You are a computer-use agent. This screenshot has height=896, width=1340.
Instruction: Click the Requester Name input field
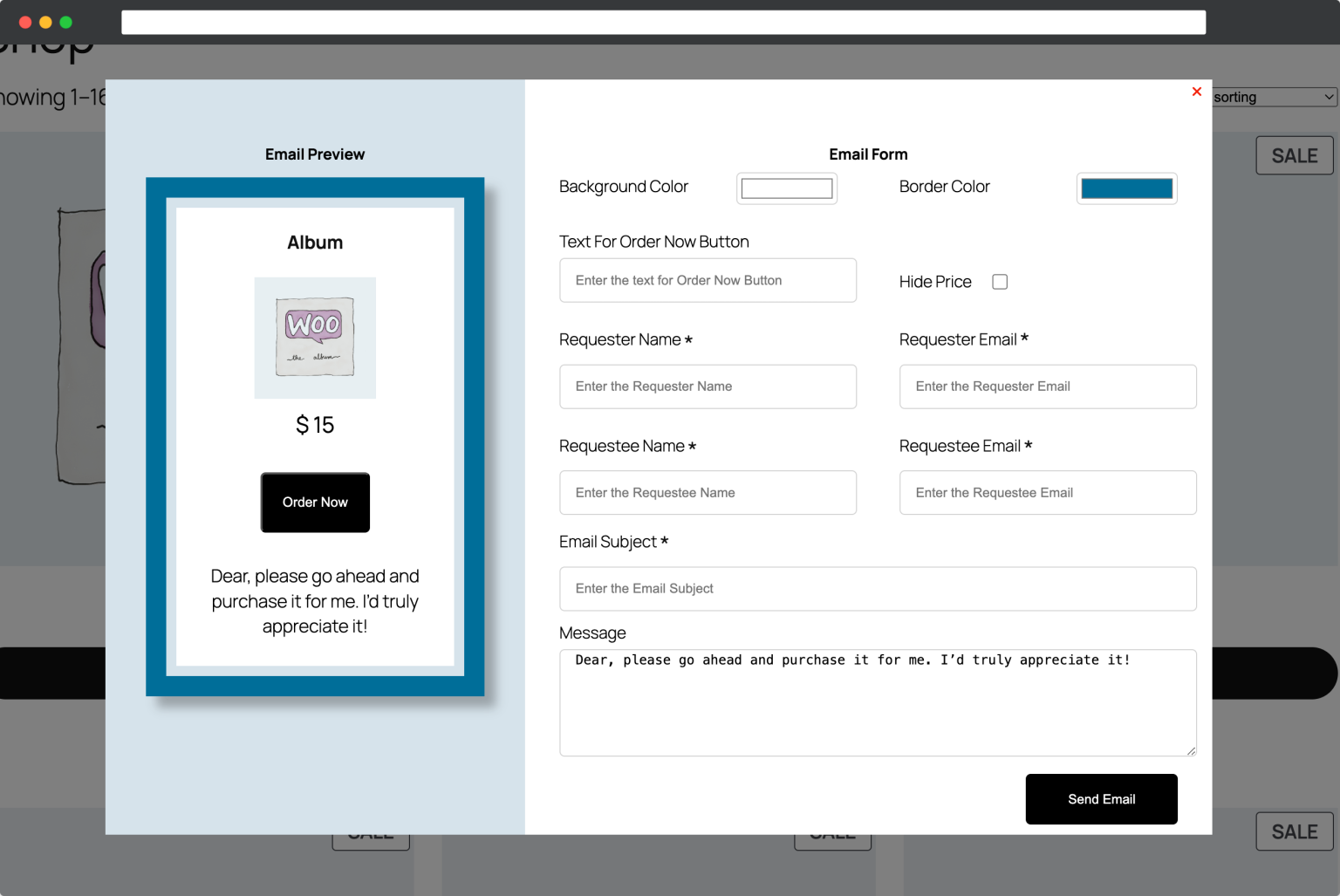pyautogui.click(x=708, y=386)
